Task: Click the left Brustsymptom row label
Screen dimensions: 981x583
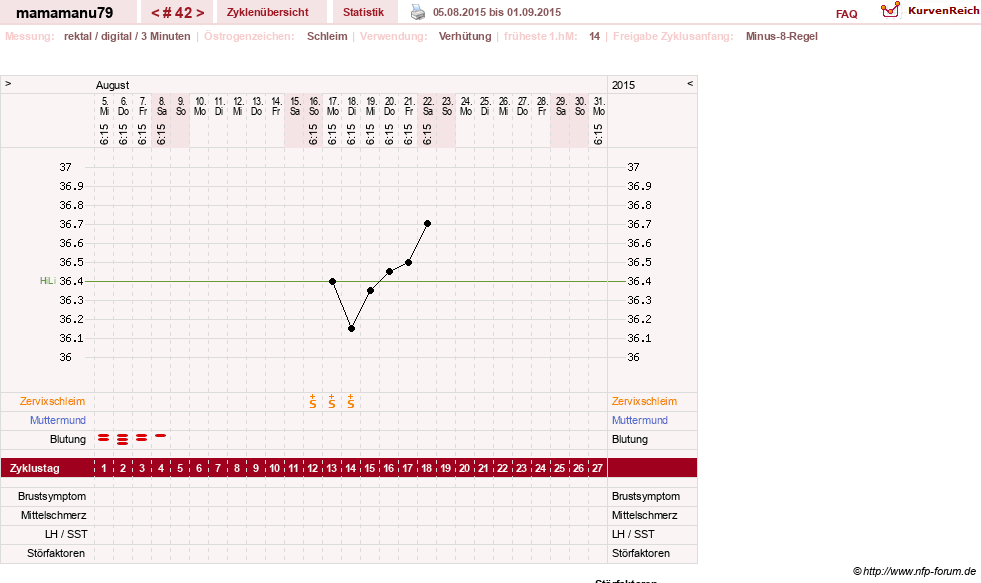Action: (52, 496)
